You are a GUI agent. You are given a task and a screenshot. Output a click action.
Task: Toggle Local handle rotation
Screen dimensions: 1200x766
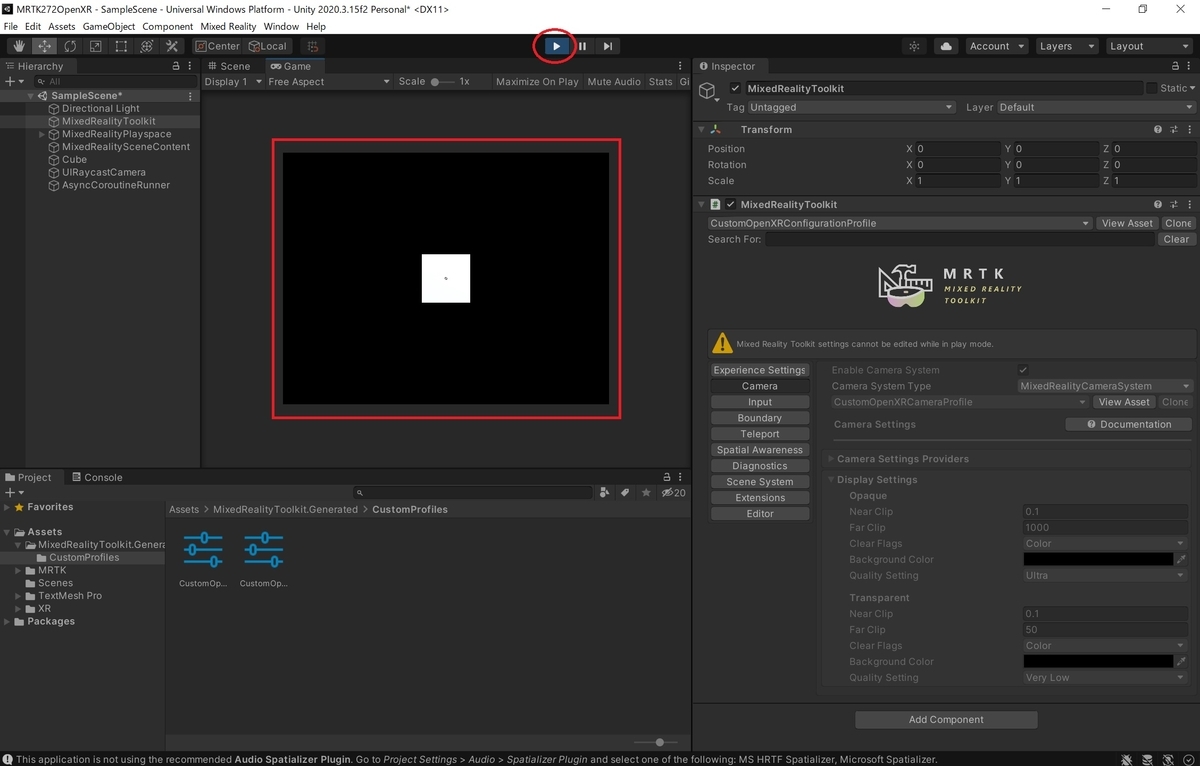pyautogui.click(x=267, y=46)
